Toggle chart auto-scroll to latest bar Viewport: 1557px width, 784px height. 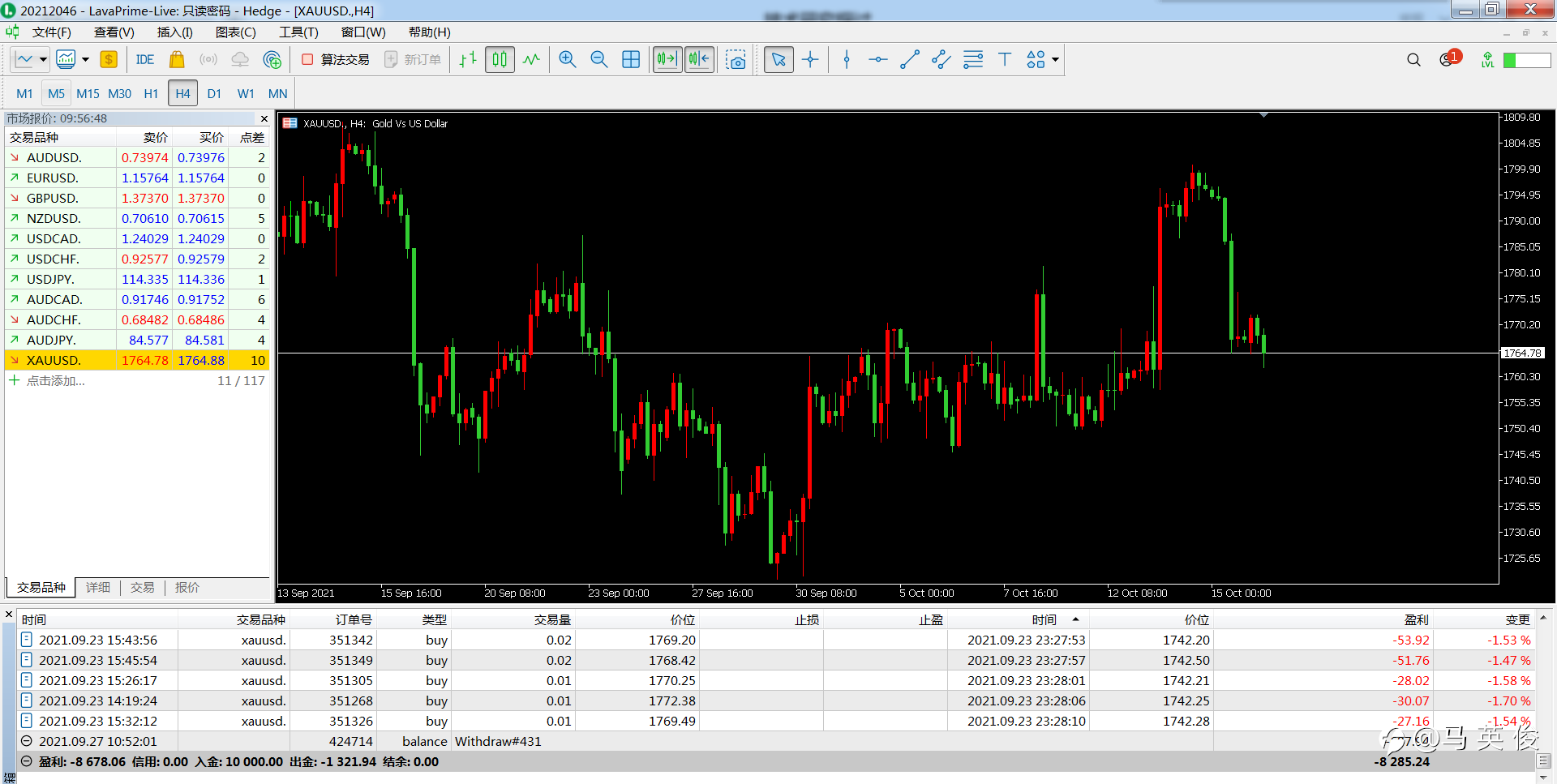point(667,60)
